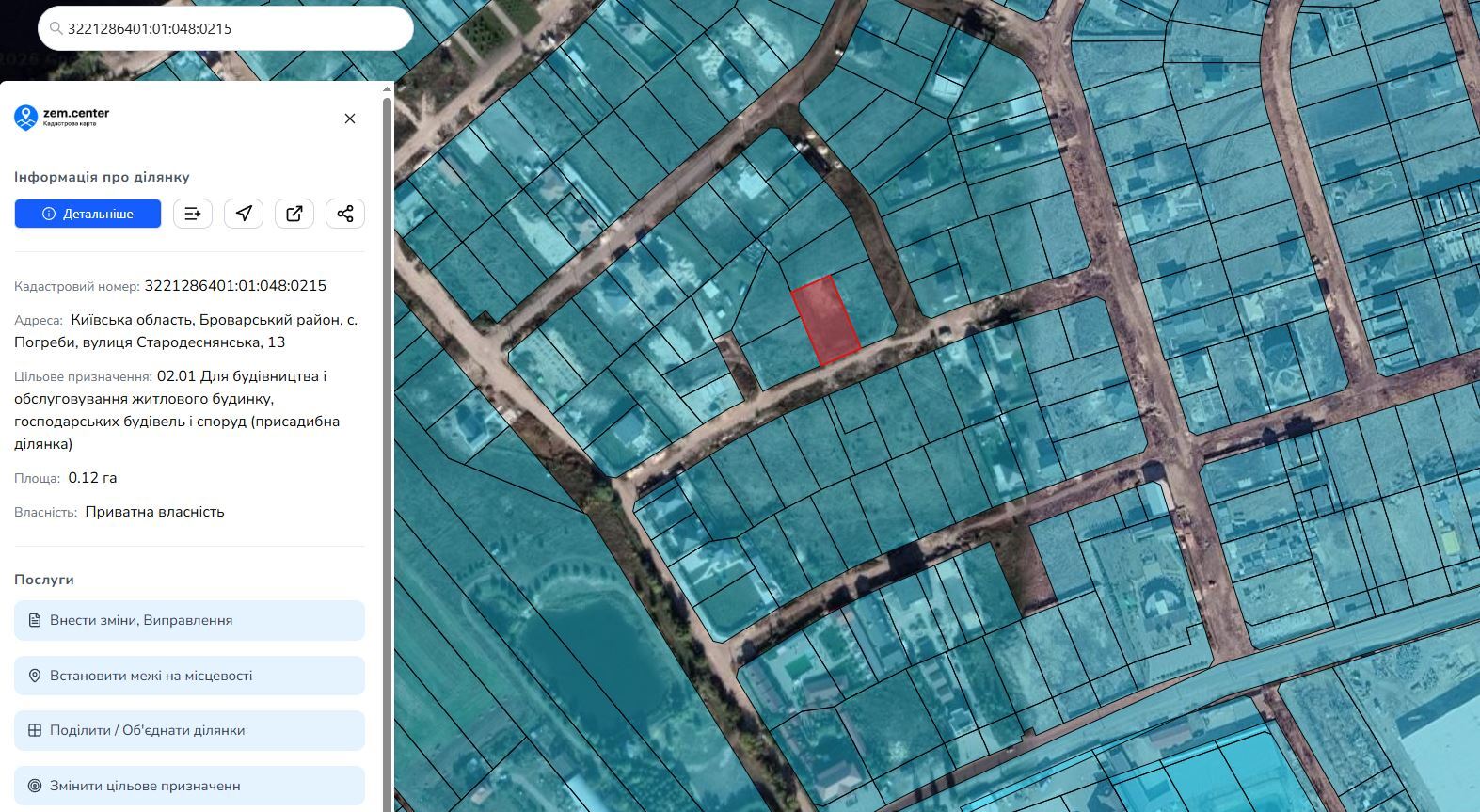Click the panel's vertical scrollbar
The height and width of the screenshot is (812, 1480).
pyautogui.click(x=387, y=452)
